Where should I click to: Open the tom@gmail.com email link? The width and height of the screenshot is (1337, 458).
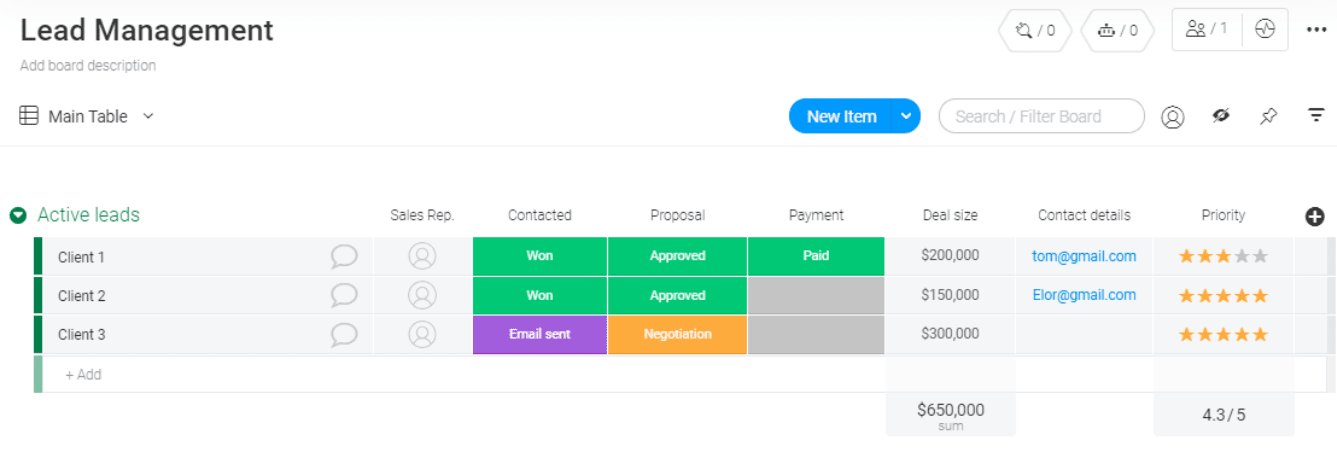(1084, 256)
